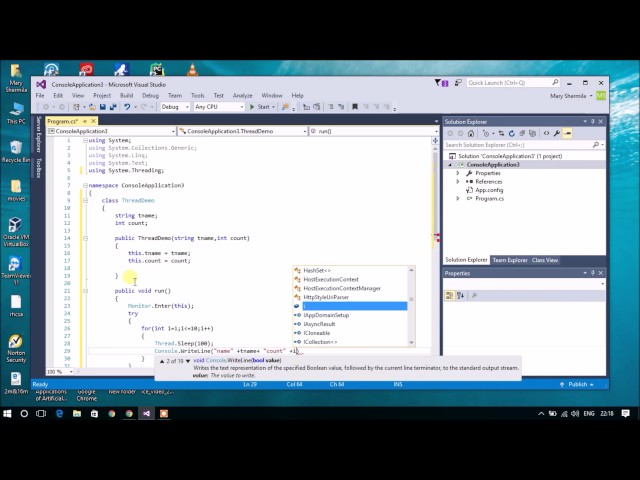Click Show All Files icon in Solution Explorer

click(x=532, y=133)
